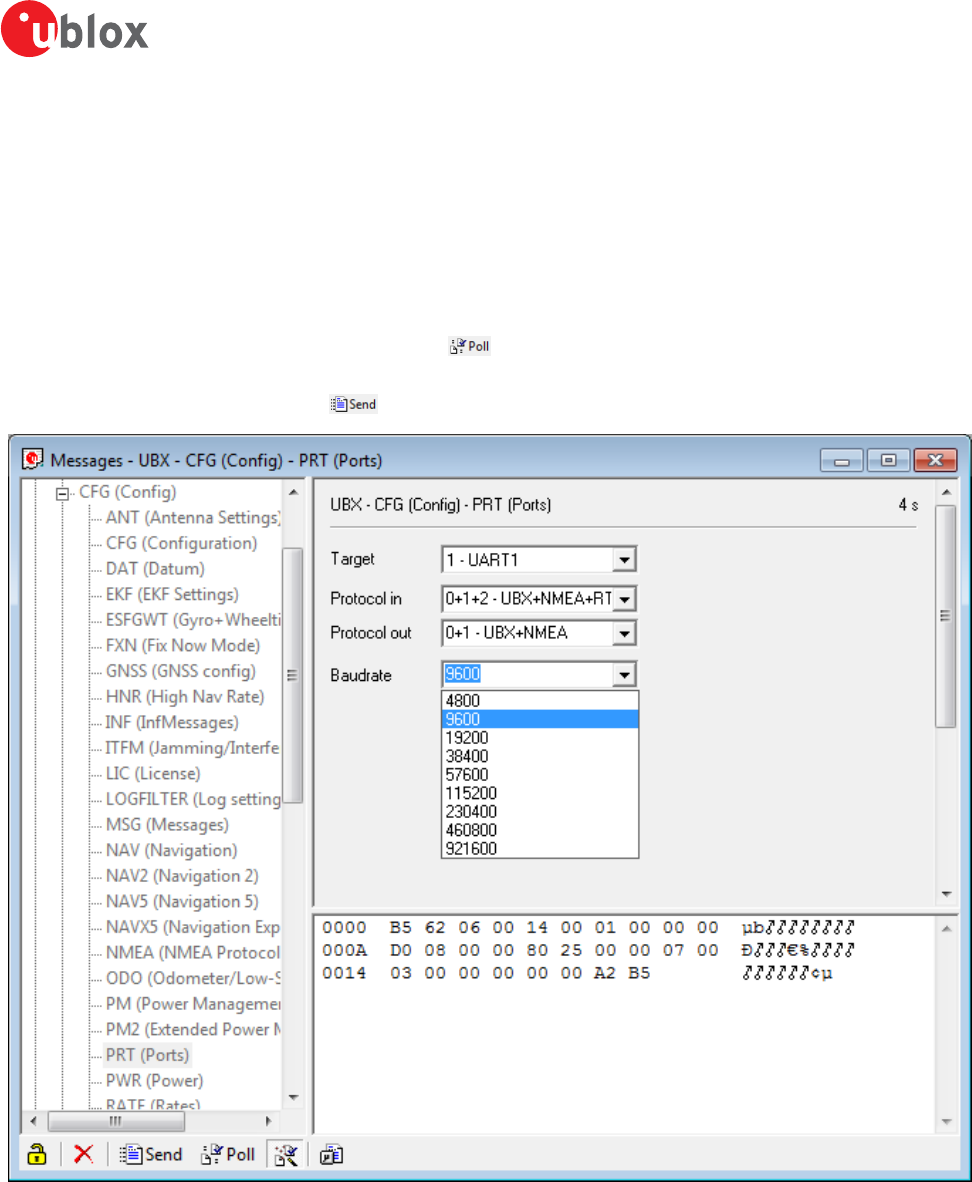
Task: Select 460800 baudrate option
Action: pos(540,830)
